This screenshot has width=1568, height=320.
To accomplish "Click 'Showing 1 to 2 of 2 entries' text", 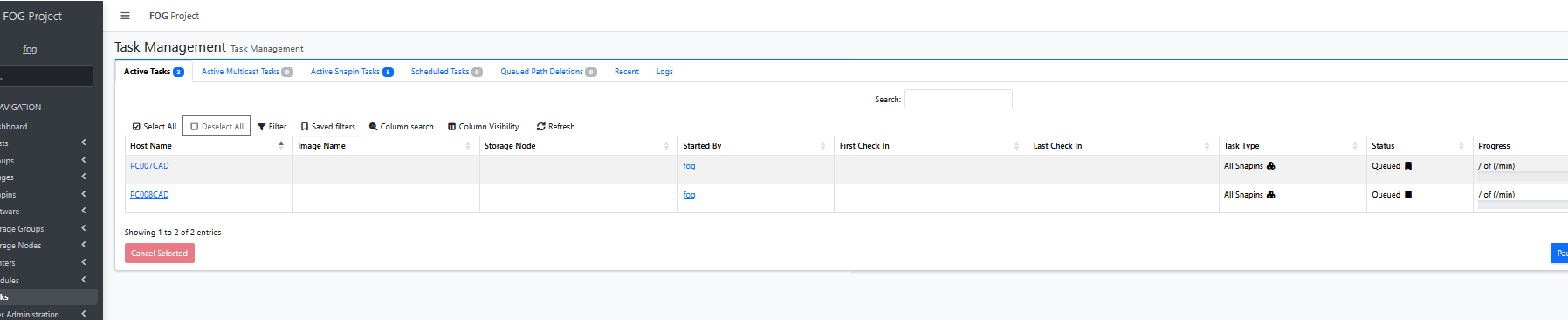I will pos(173,233).
